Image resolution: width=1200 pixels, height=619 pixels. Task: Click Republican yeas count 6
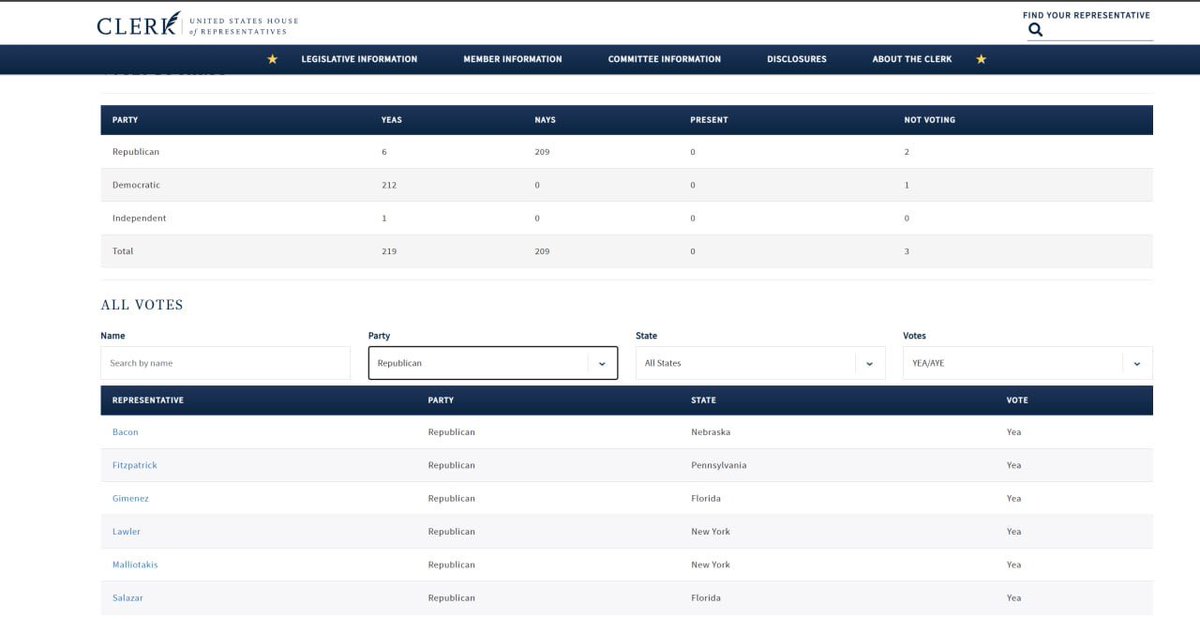[384, 152]
